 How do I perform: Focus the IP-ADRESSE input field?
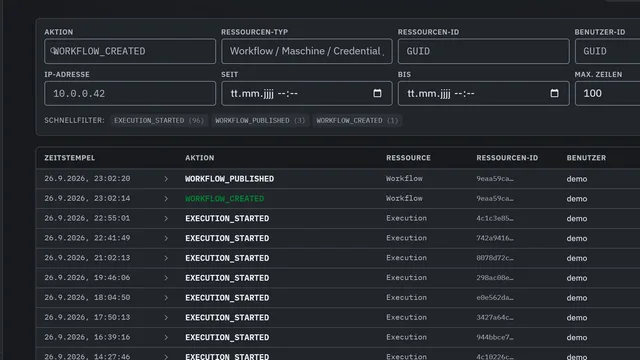130,93
